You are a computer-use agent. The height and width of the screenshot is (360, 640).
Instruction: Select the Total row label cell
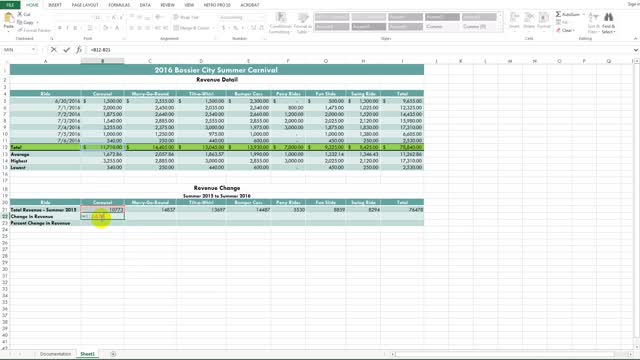pos(45,147)
